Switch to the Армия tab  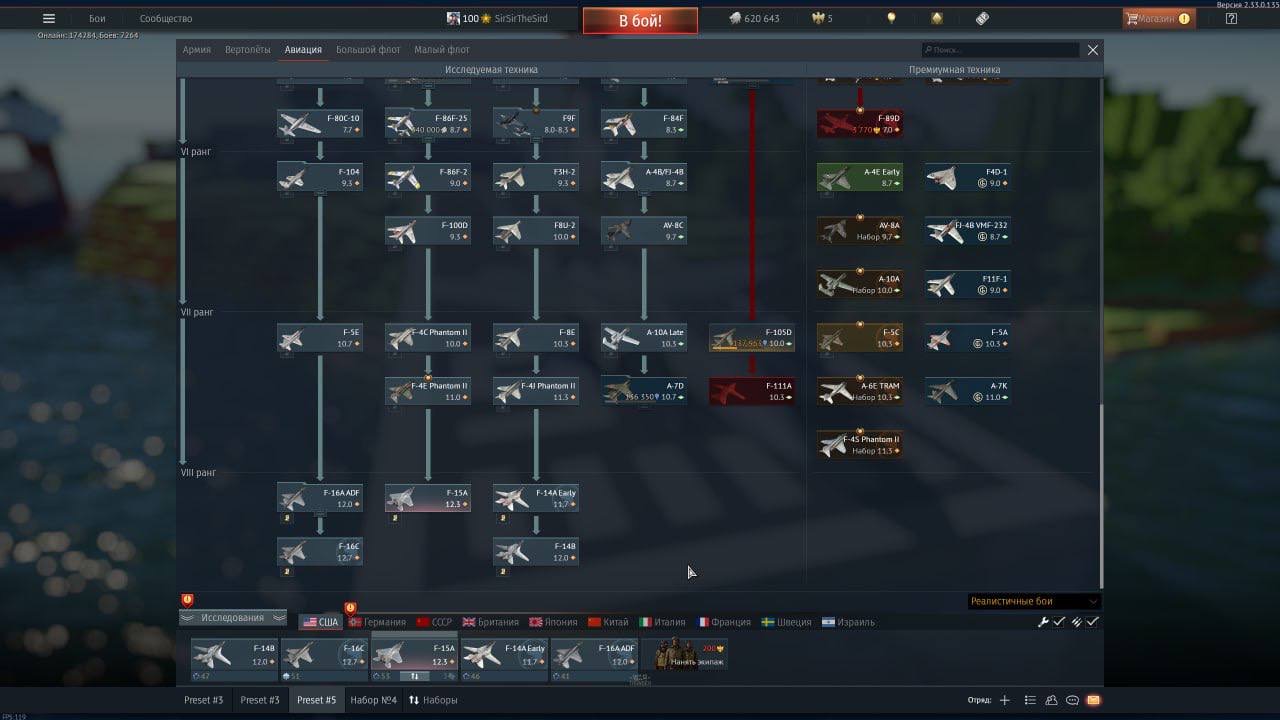coord(197,50)
